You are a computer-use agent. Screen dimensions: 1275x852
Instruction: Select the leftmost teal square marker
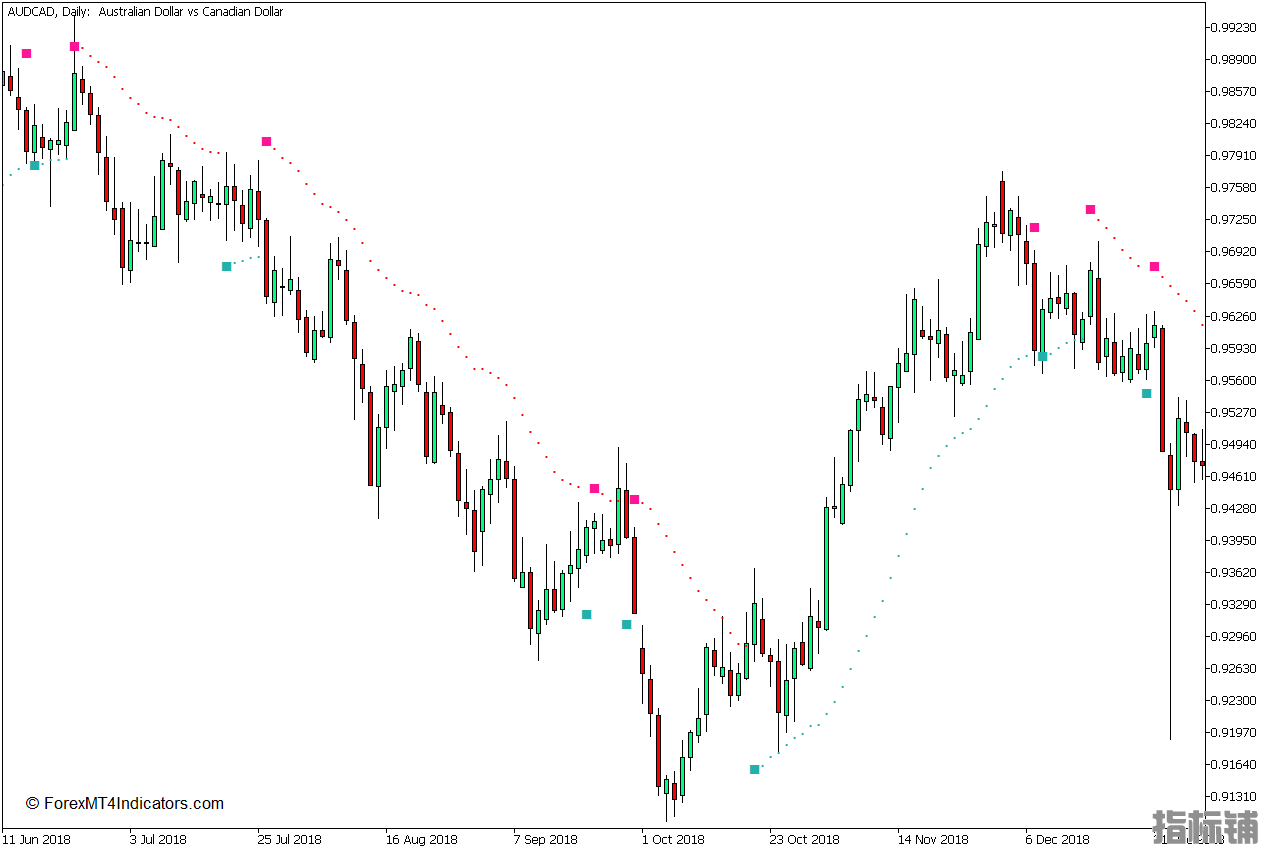click(x=34, y=165)
